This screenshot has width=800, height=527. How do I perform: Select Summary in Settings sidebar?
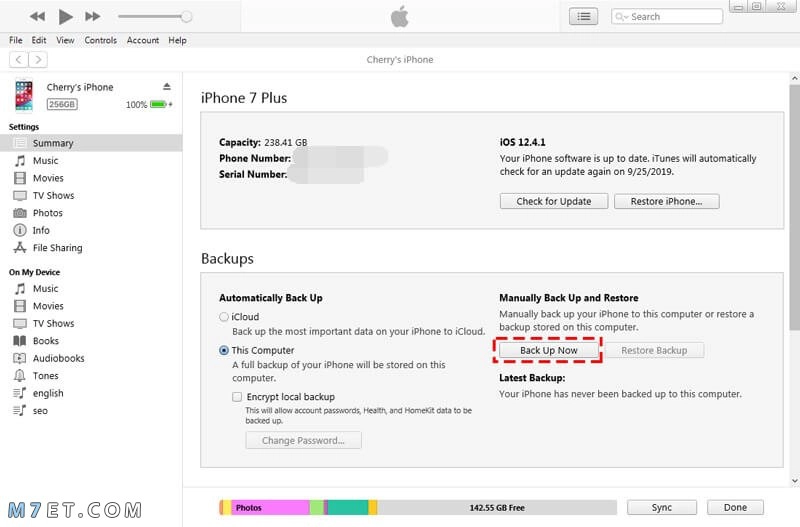coord(91,143)
